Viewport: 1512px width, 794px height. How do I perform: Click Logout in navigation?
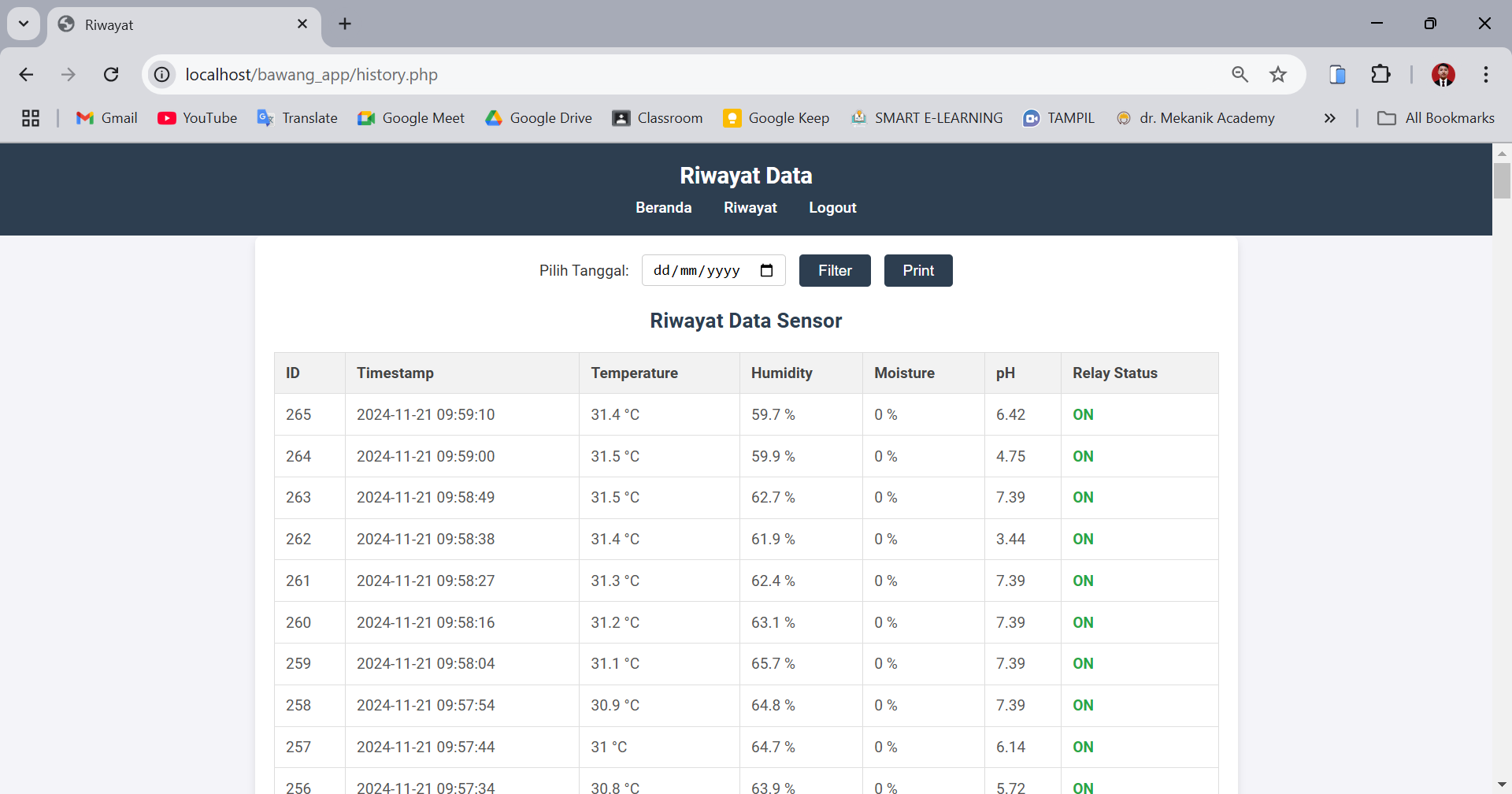point(832,208)
